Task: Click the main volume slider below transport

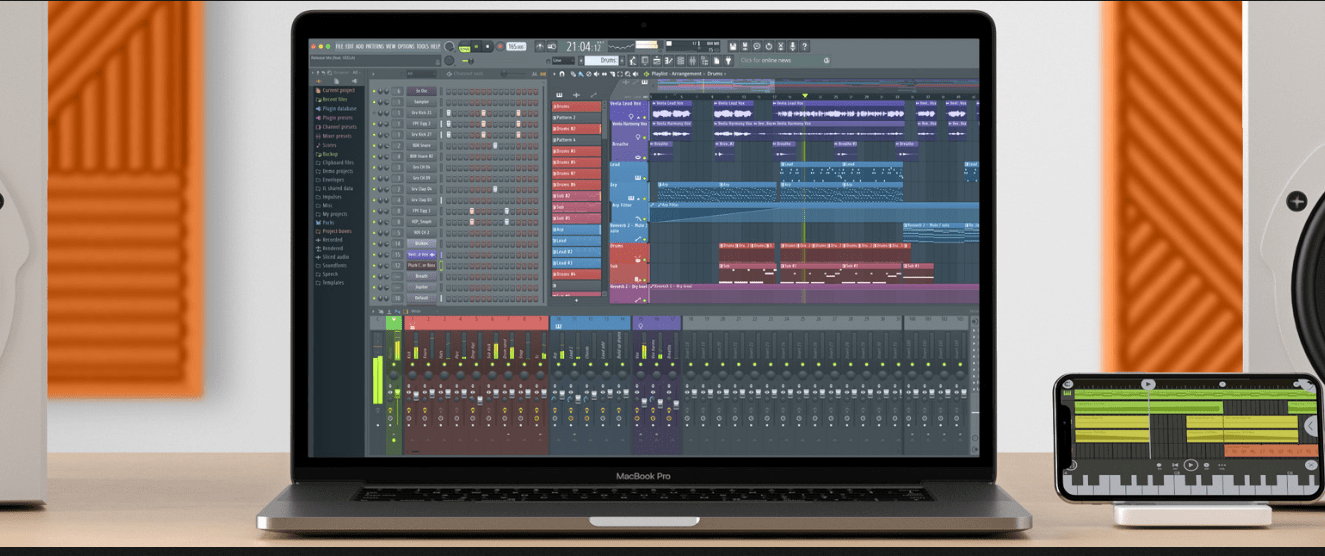Action: (x=468, y=61)
